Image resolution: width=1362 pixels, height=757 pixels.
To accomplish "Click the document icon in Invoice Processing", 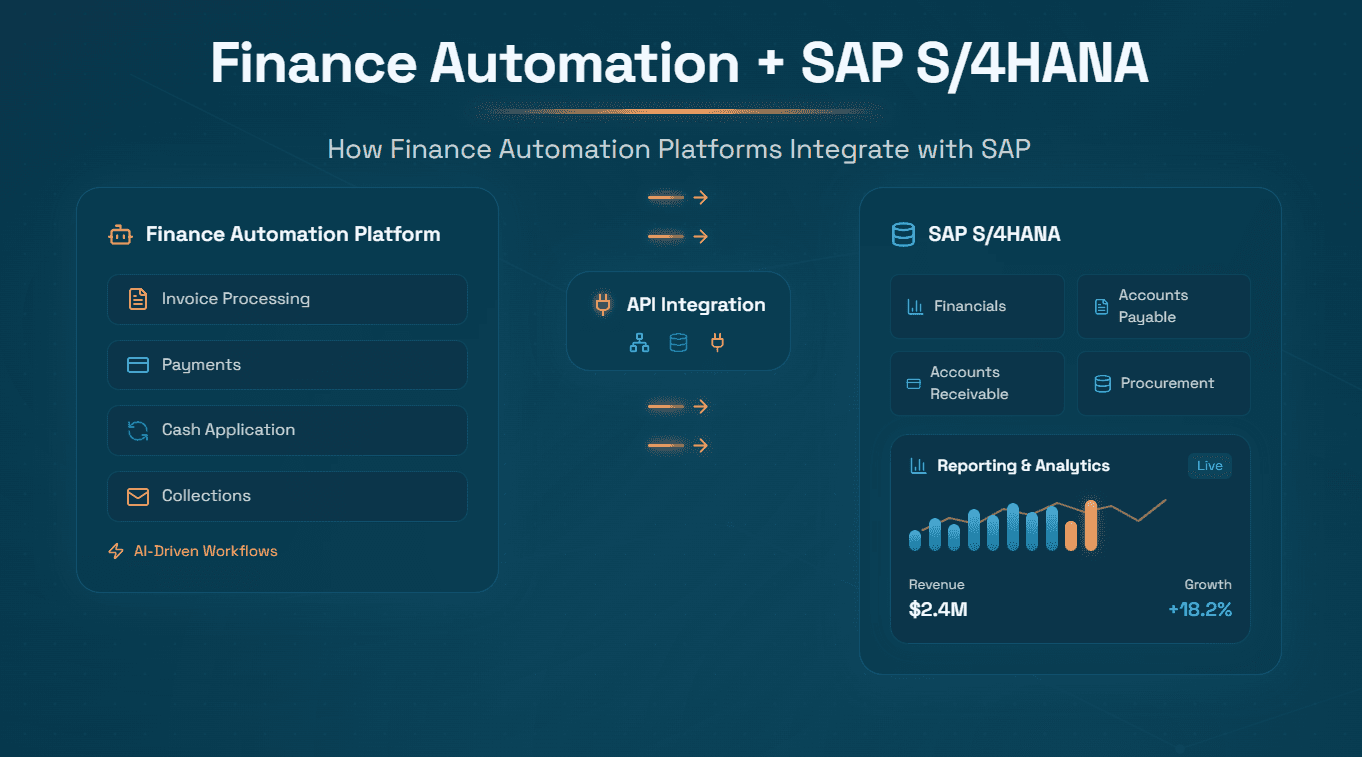I will [x=138, y=299].
